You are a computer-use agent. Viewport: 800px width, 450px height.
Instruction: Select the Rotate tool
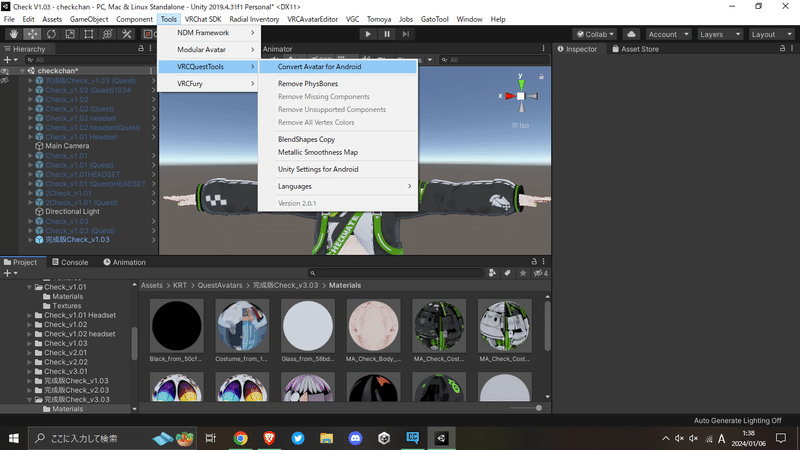(51, 34)
